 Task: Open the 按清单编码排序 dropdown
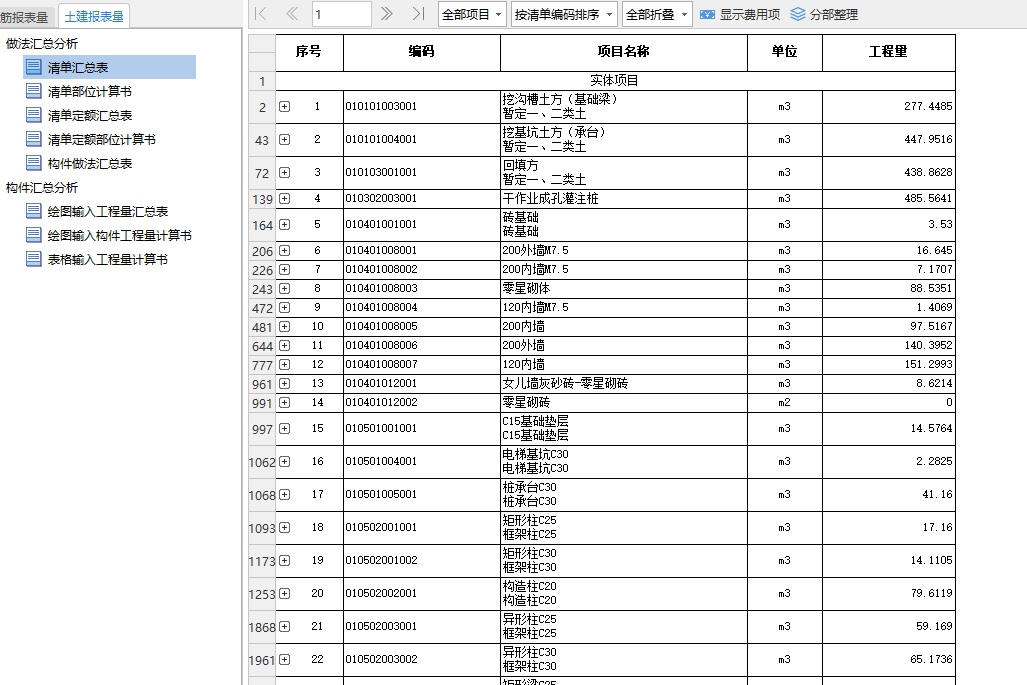(x=564, y=14)
